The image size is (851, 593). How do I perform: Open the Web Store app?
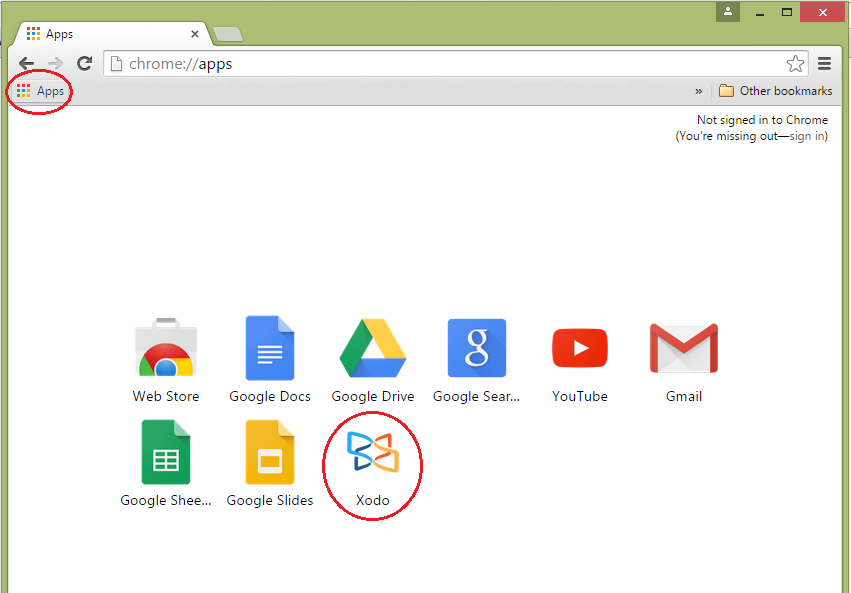pos(166,360)
